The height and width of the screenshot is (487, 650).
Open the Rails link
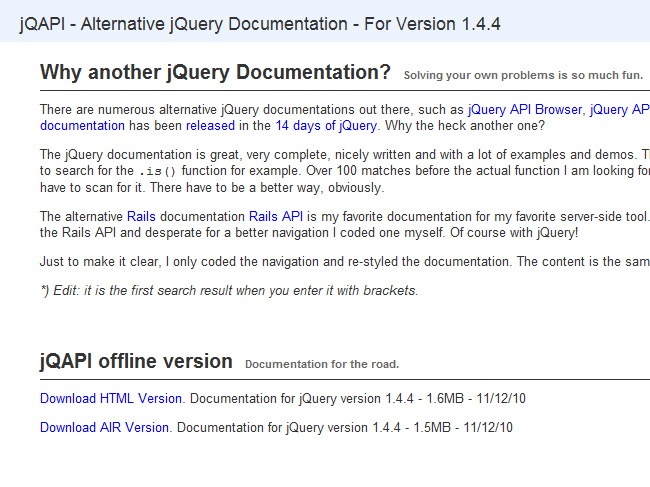click(x=141, y=216)
